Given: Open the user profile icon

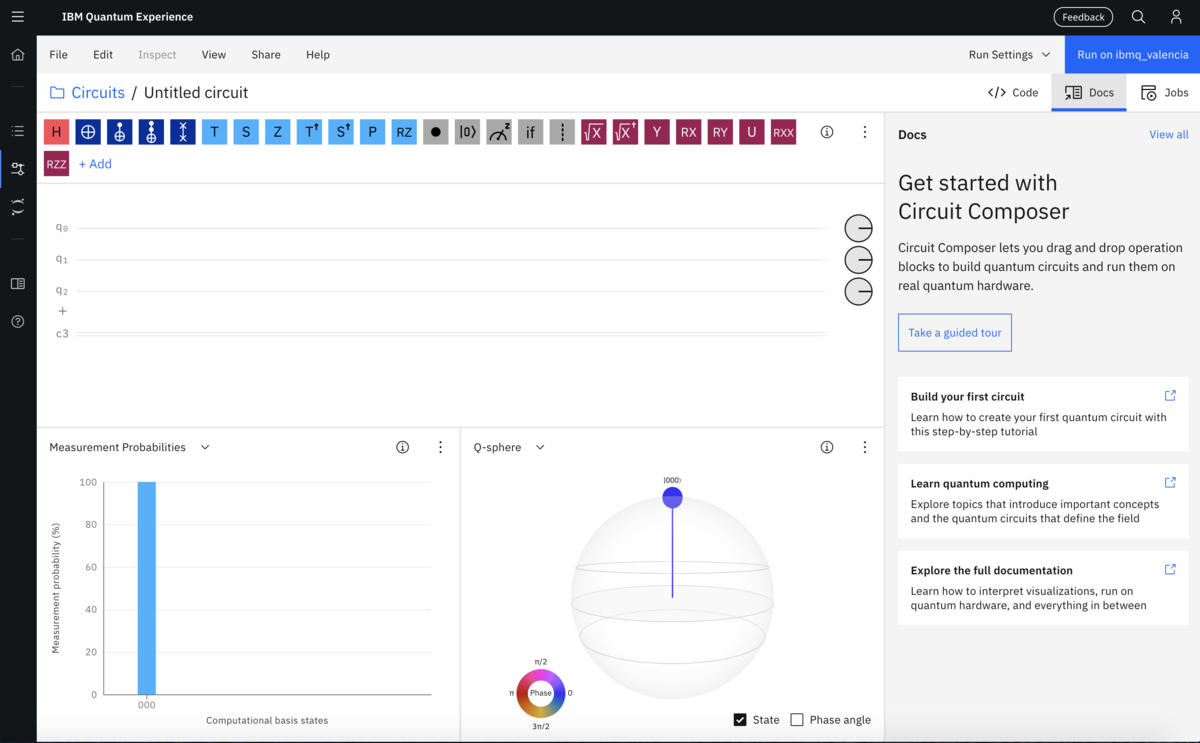Looking at the screenshot, I should (x=1176, y=17).
